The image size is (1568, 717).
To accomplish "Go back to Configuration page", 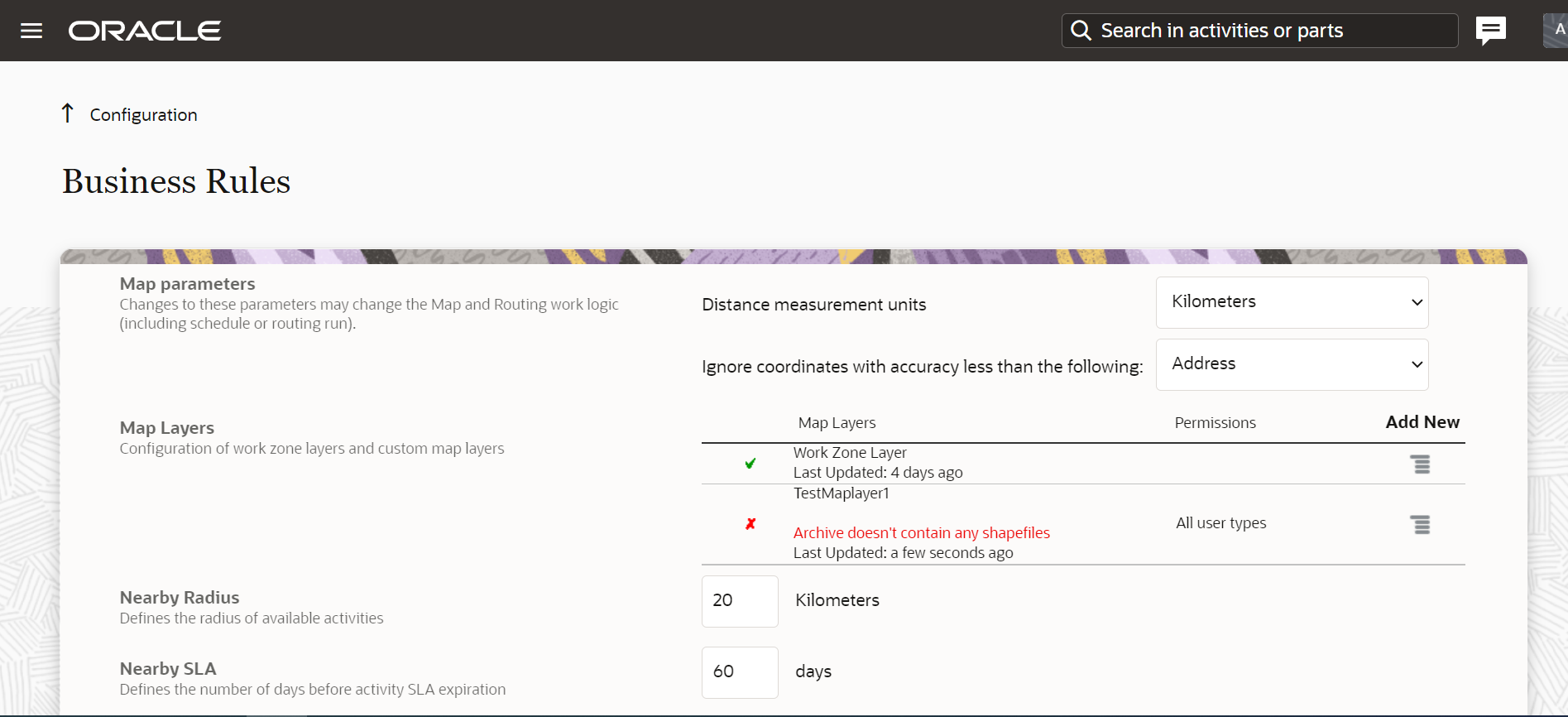I will (x=143, y=115).
